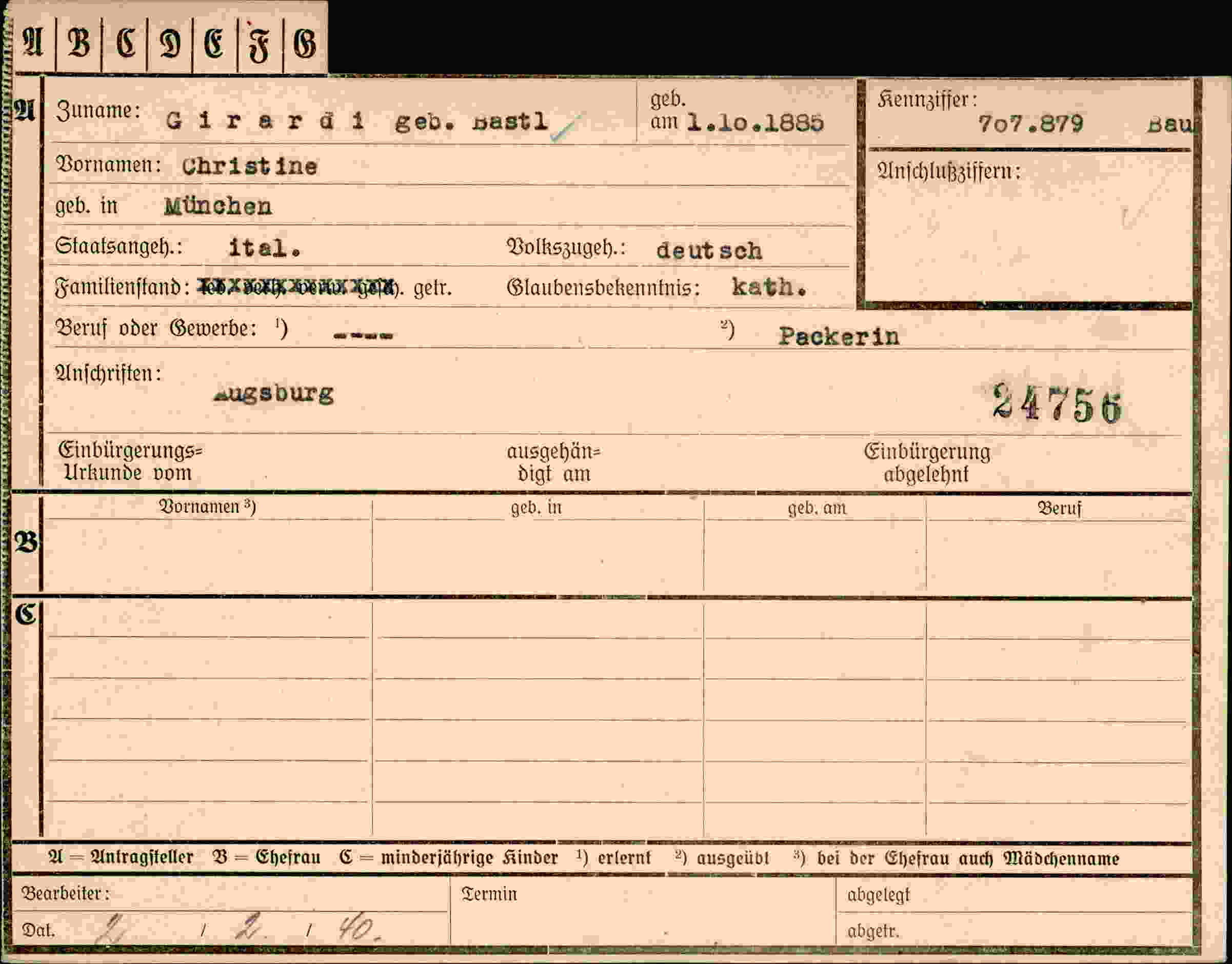Click birthplace 'München'
The image size is (1232, 964).
click(x=218, y=207)
